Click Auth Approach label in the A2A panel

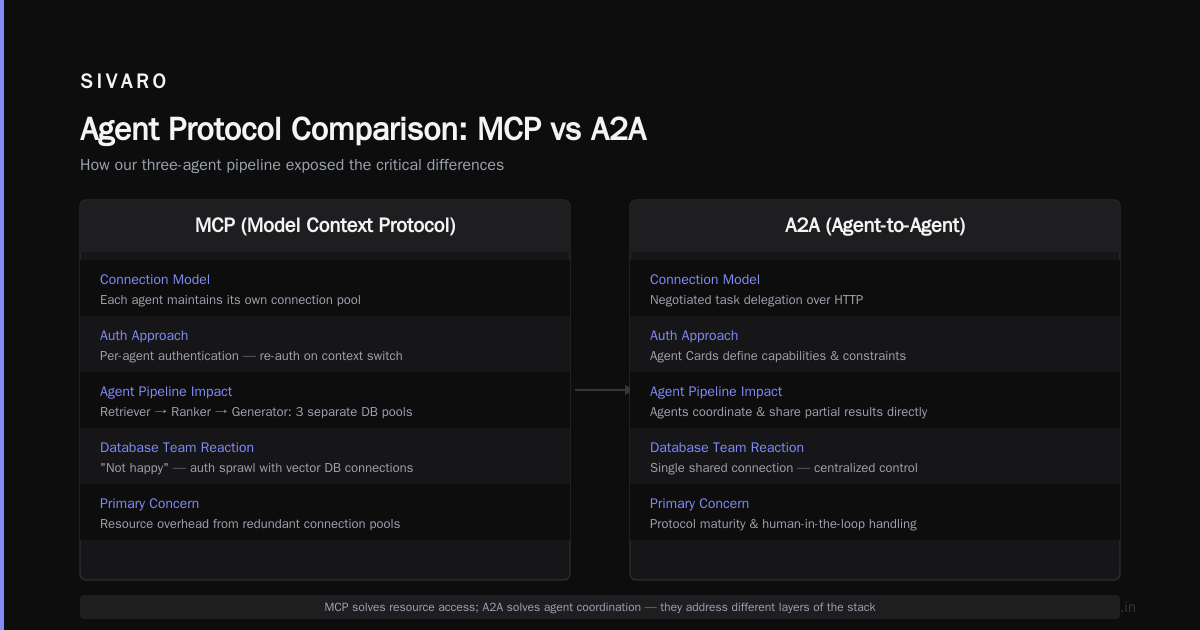[694, 336]
